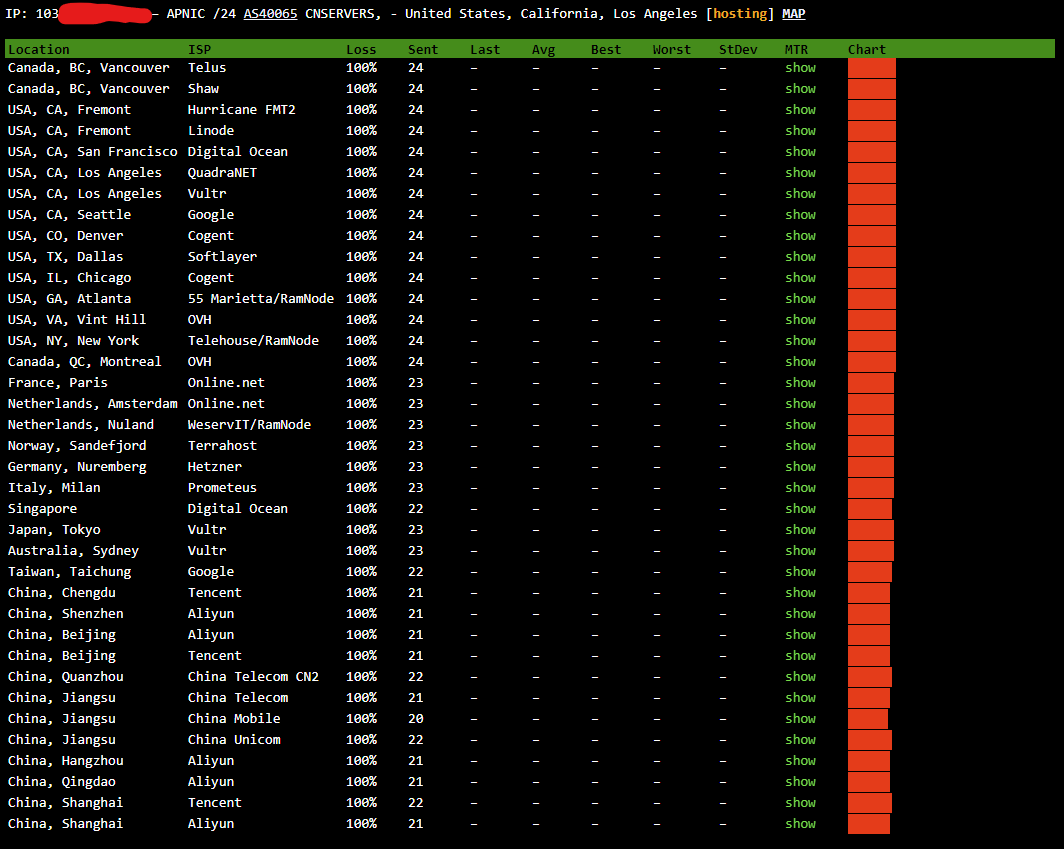
Task: Show MTR for Sandefjord Terrahost
Action: [801, 447]
